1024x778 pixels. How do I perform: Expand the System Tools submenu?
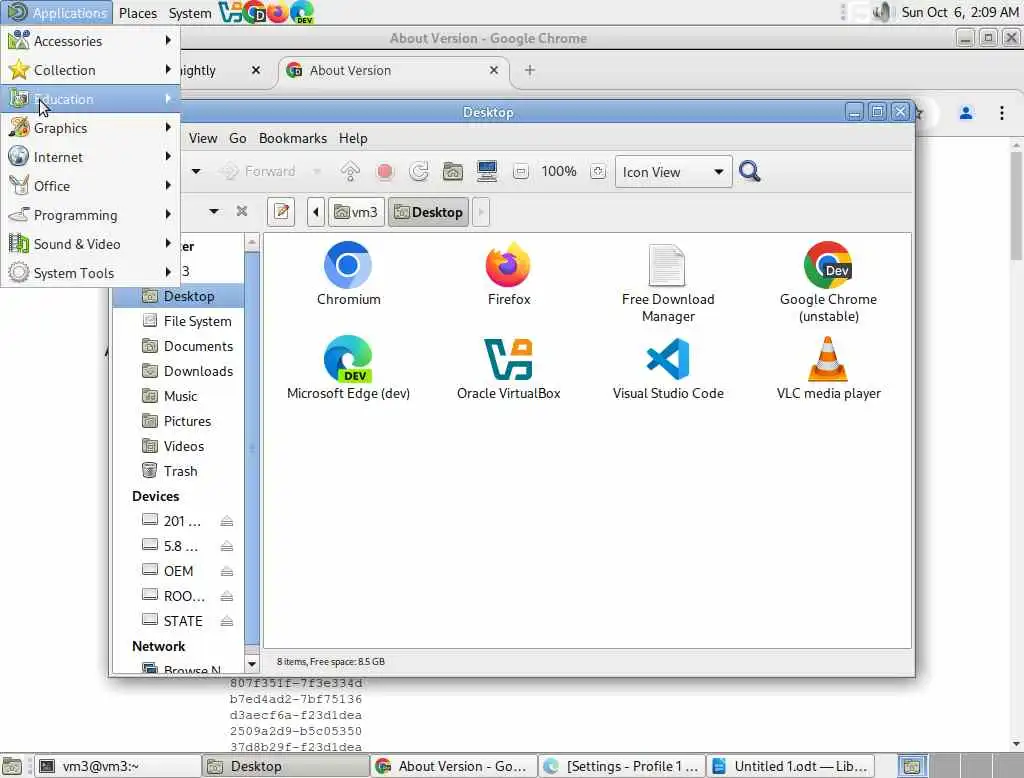tap(90, 273)
